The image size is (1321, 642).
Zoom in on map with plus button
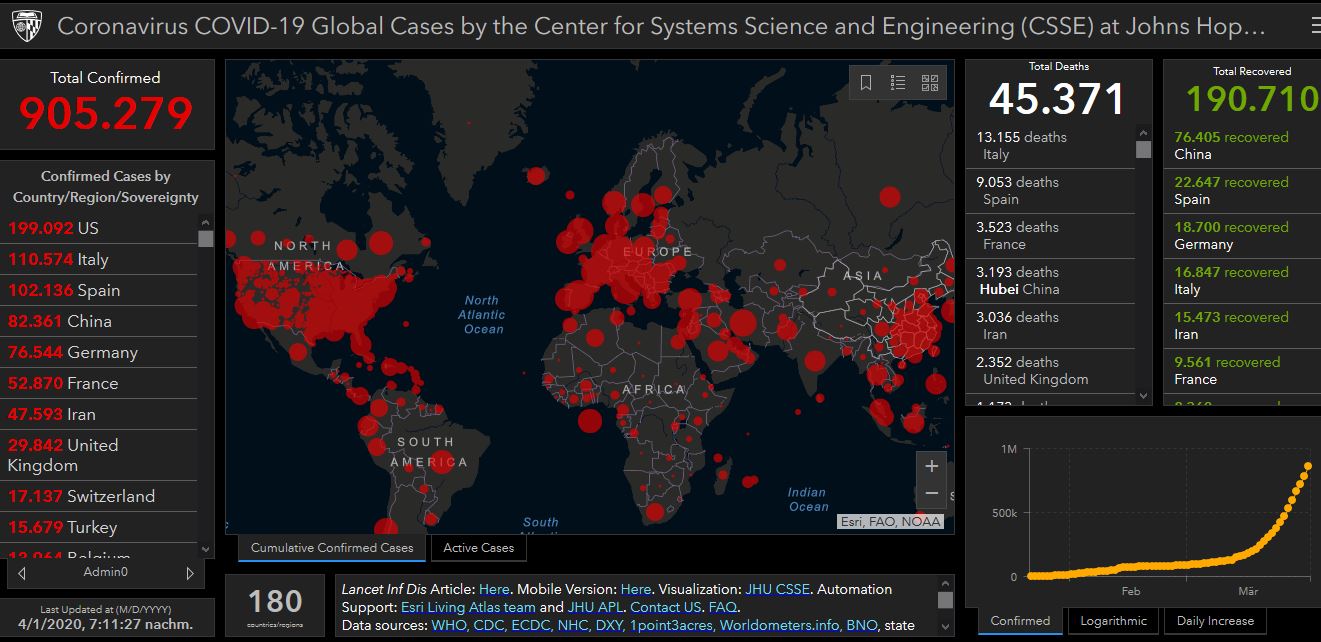[x=931, y=466]
